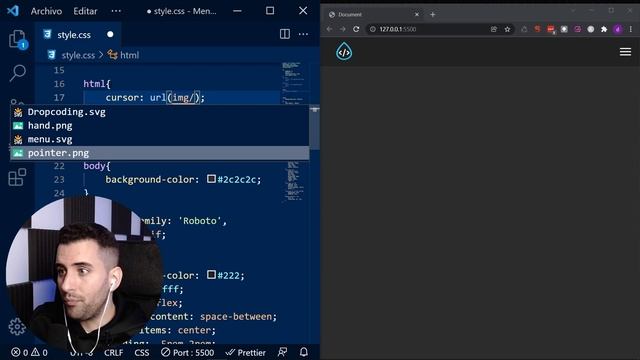Open the Archivo menu
Viewport: 640px width, 360px height.
(46, 11)
